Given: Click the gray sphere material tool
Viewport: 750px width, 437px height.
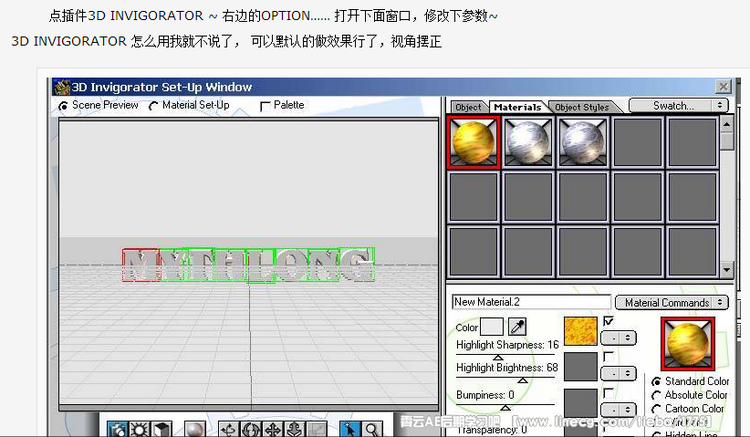Looking at the screenshot, I should (195, 429).
